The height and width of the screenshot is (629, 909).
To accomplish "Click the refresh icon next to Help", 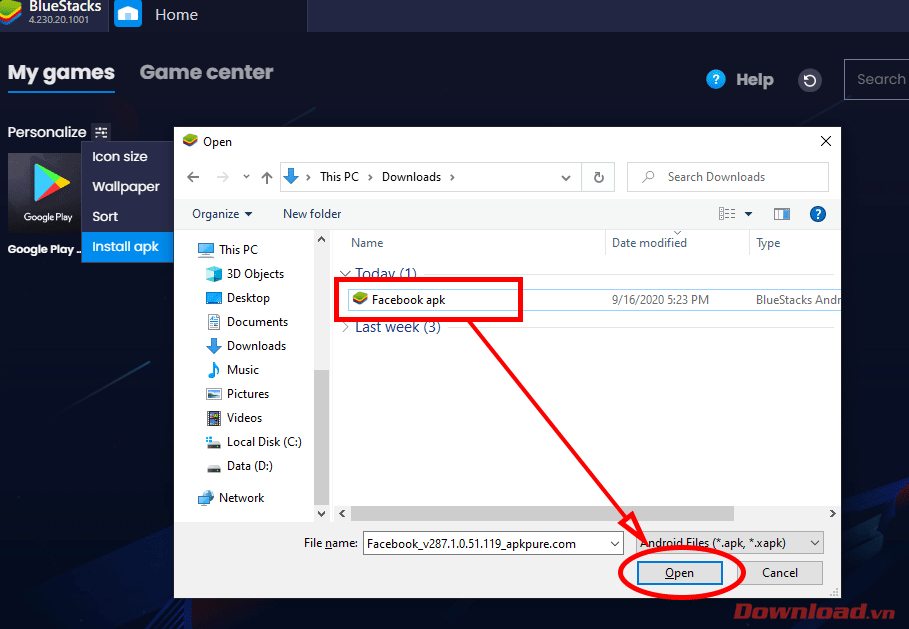I will click(x=809, y=80).
